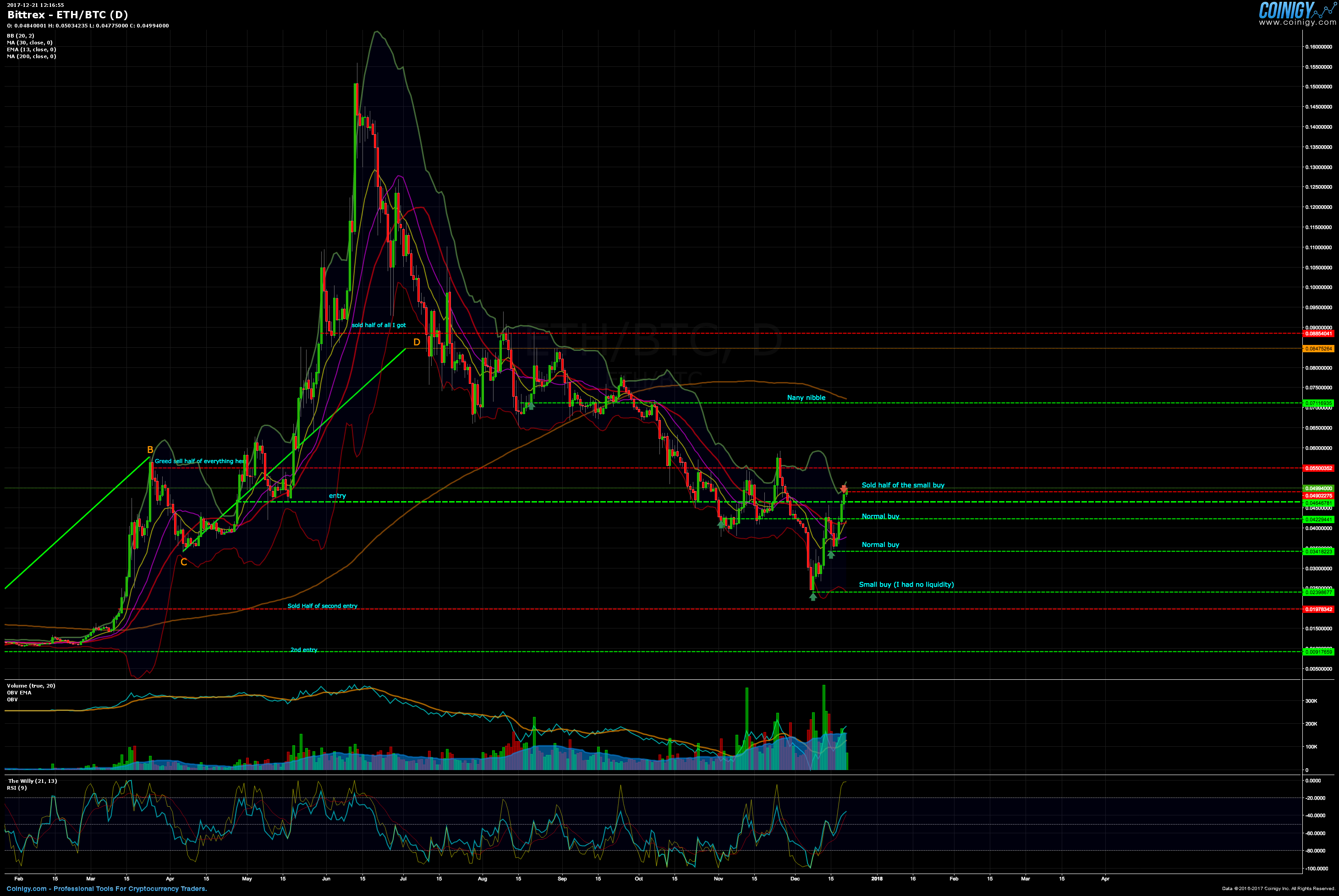The height and width of the screenshot is (896, 1339).
Task: Click the 0.04646781 green price tag
Action: [1319, 503]
